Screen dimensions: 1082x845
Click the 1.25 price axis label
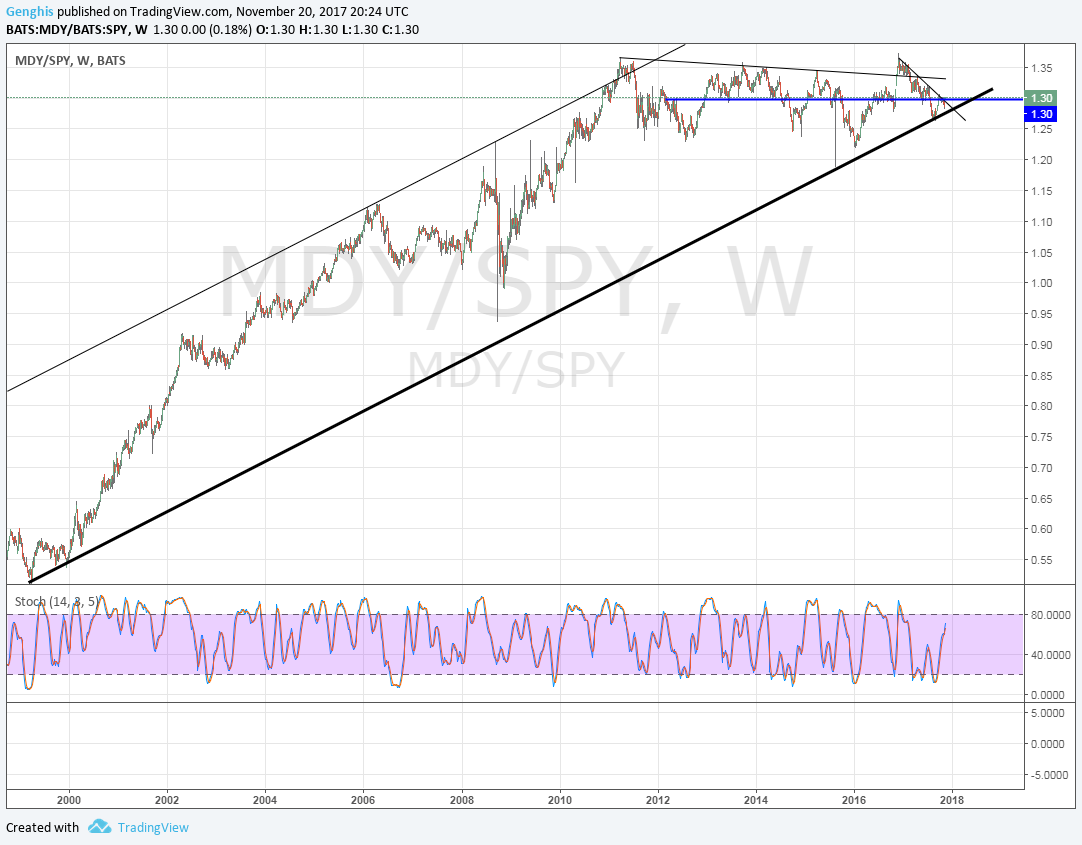[1042, 129]
